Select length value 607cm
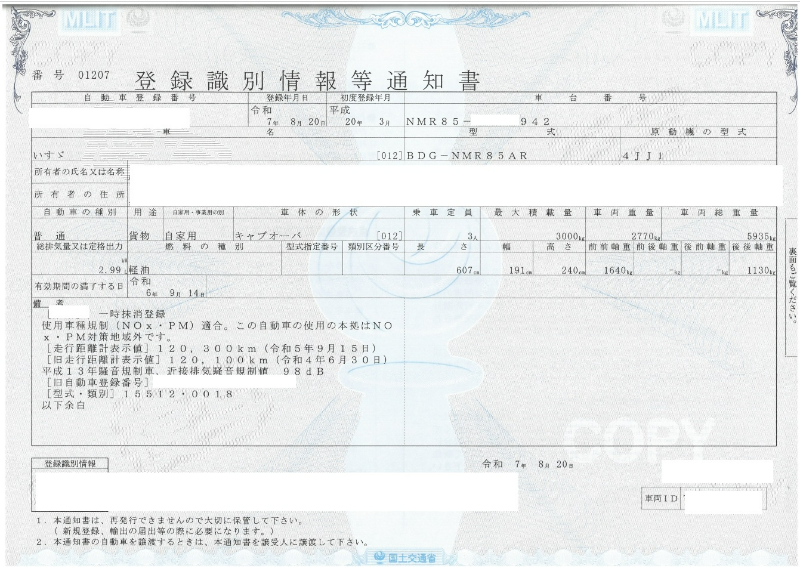 468,270
